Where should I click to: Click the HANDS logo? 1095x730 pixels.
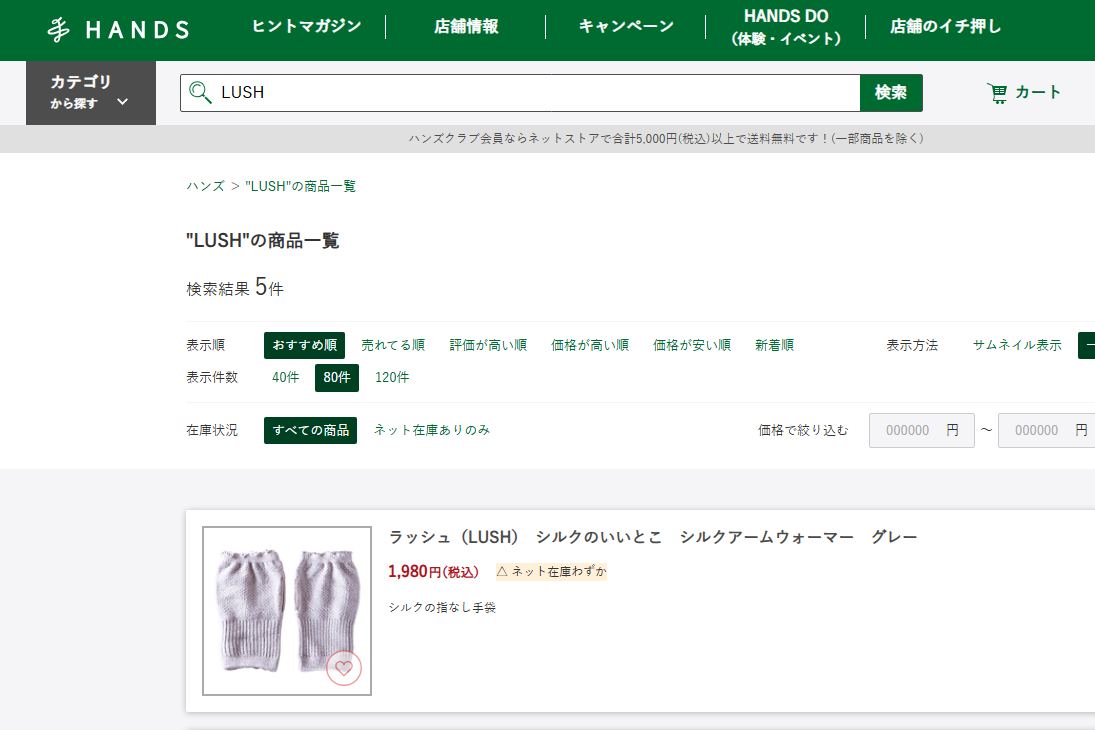tap(119, 29)
